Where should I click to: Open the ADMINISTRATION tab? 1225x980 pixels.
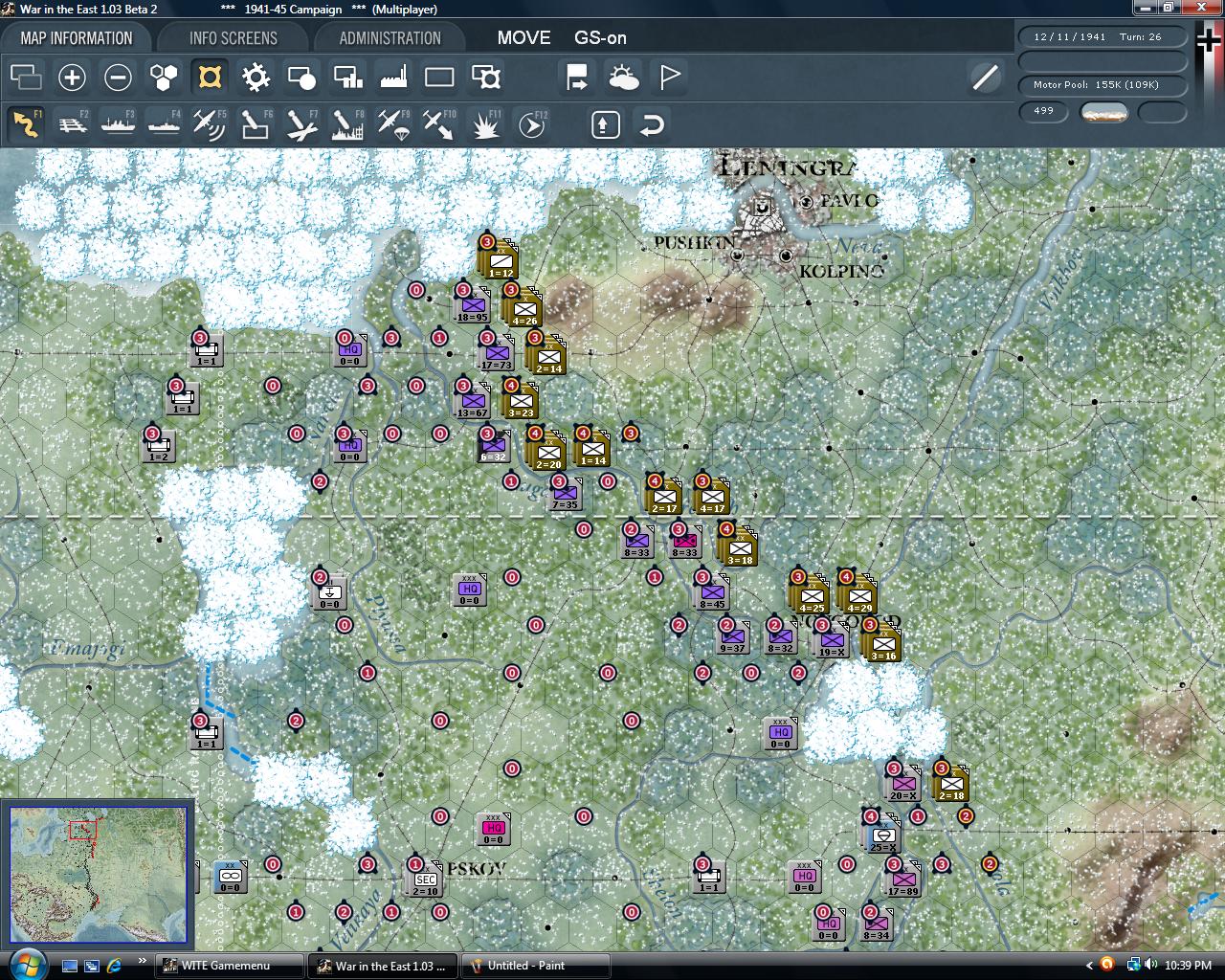(x=387, y=37)
